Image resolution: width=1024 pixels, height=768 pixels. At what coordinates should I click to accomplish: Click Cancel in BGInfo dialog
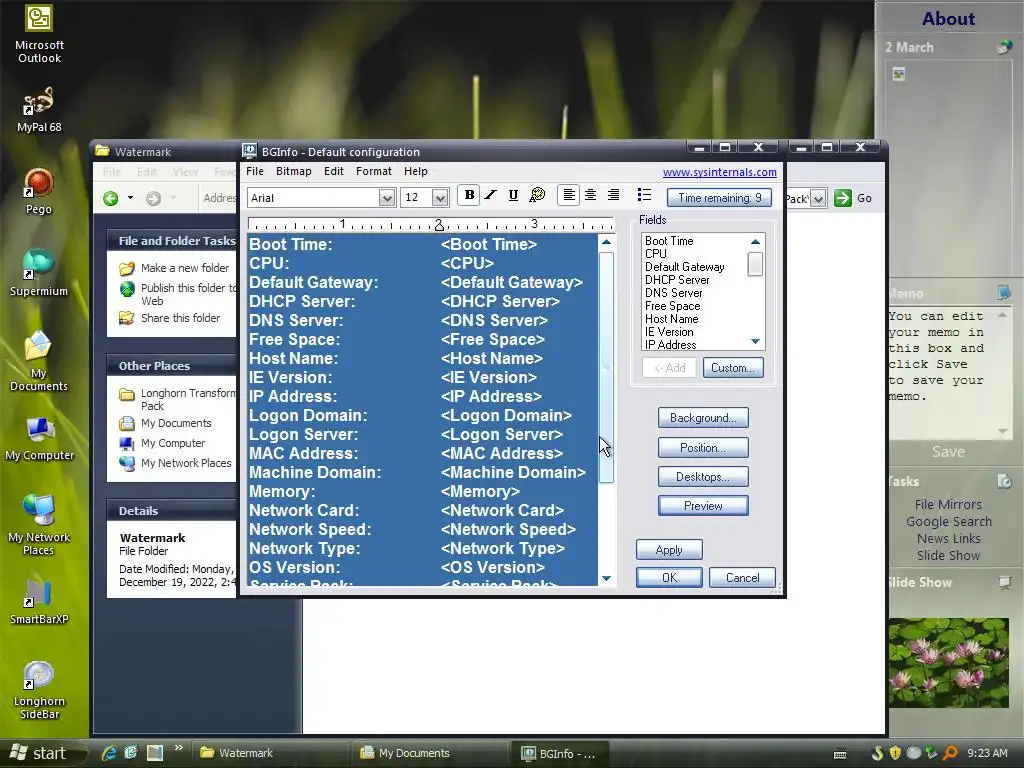(x=743, y=578)
